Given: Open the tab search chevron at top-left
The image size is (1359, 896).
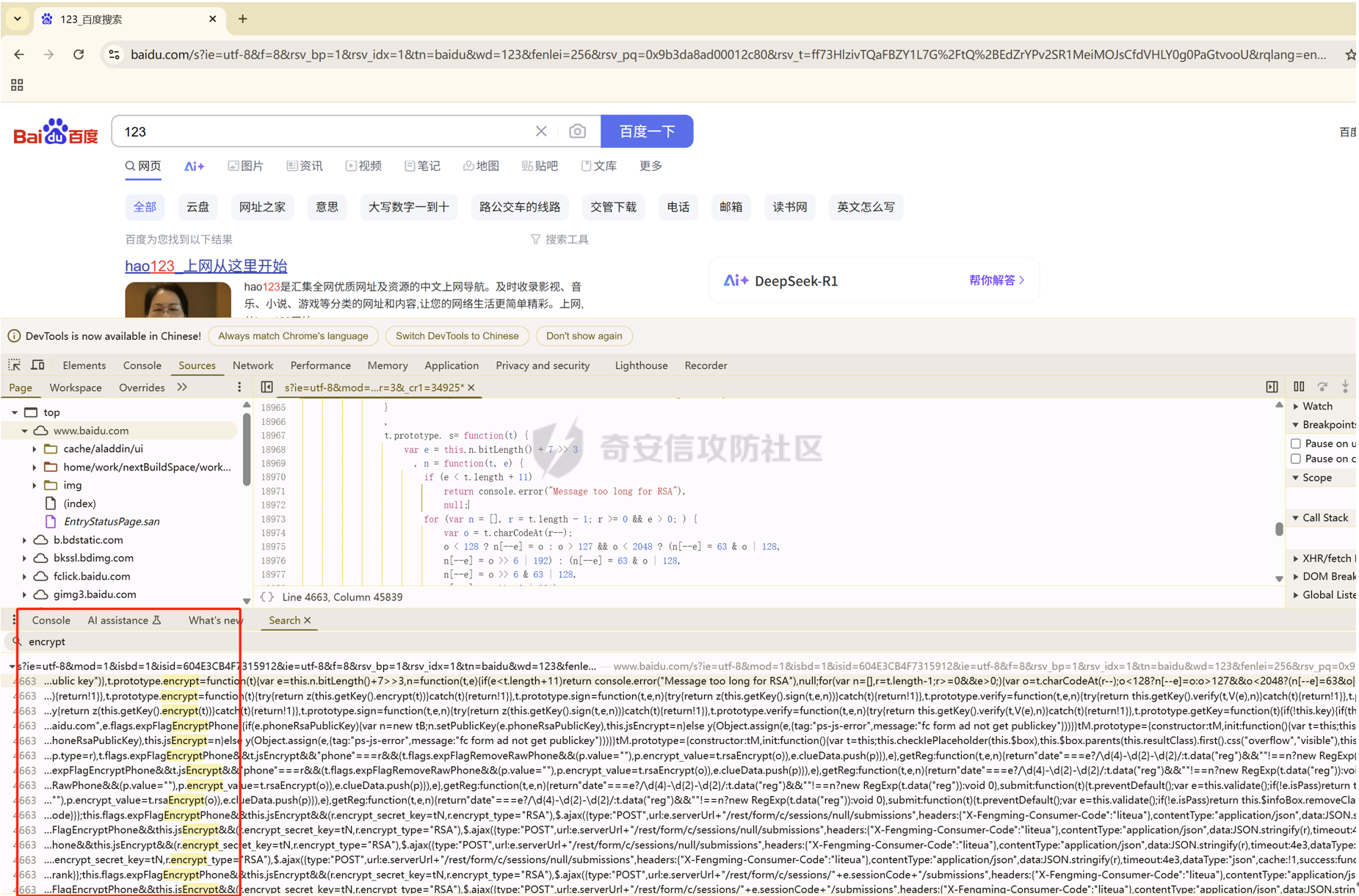Looking at the screenshot, I should (17, 18).
